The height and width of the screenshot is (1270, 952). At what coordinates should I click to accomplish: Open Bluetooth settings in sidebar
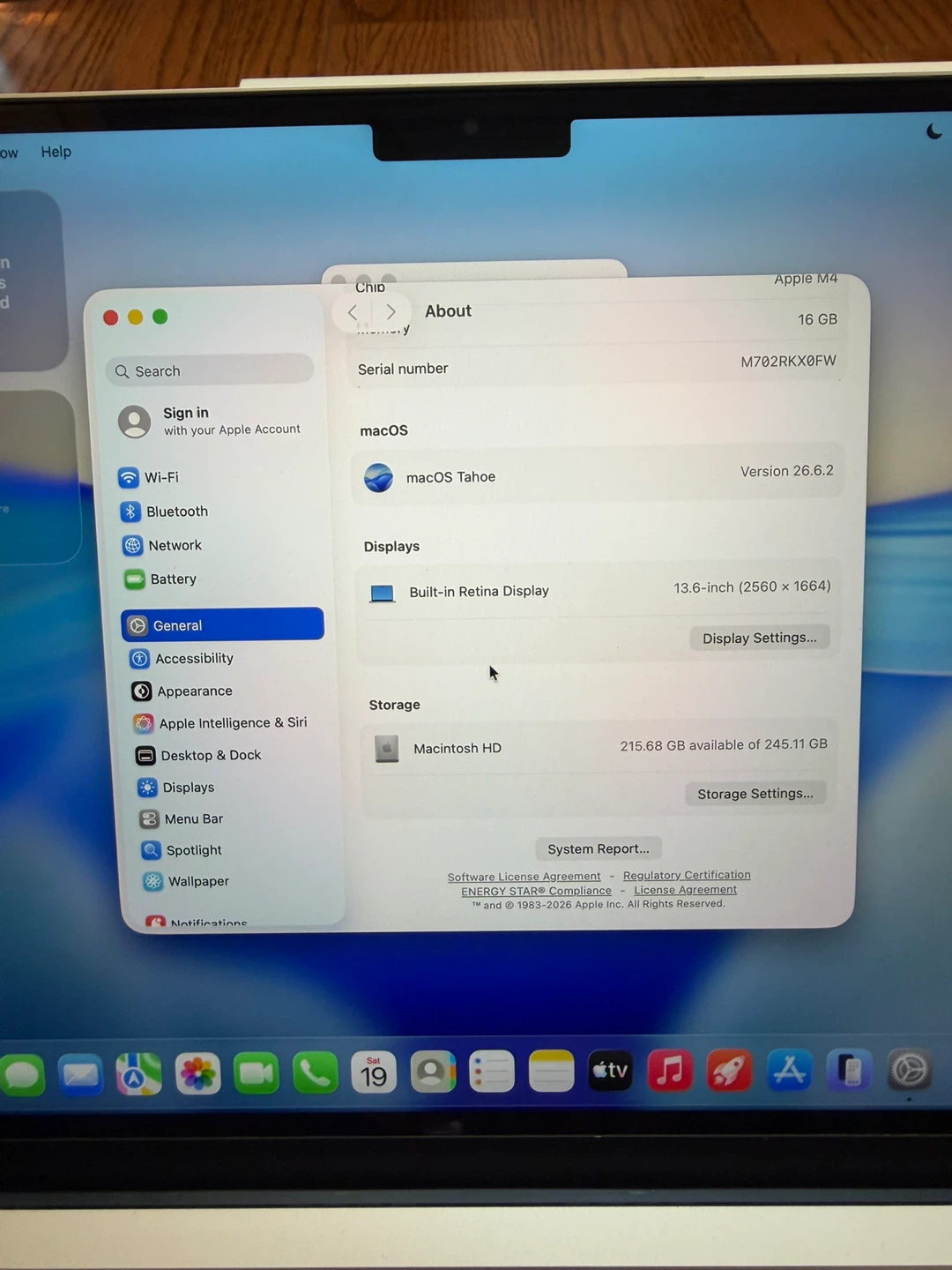[164, 512]
